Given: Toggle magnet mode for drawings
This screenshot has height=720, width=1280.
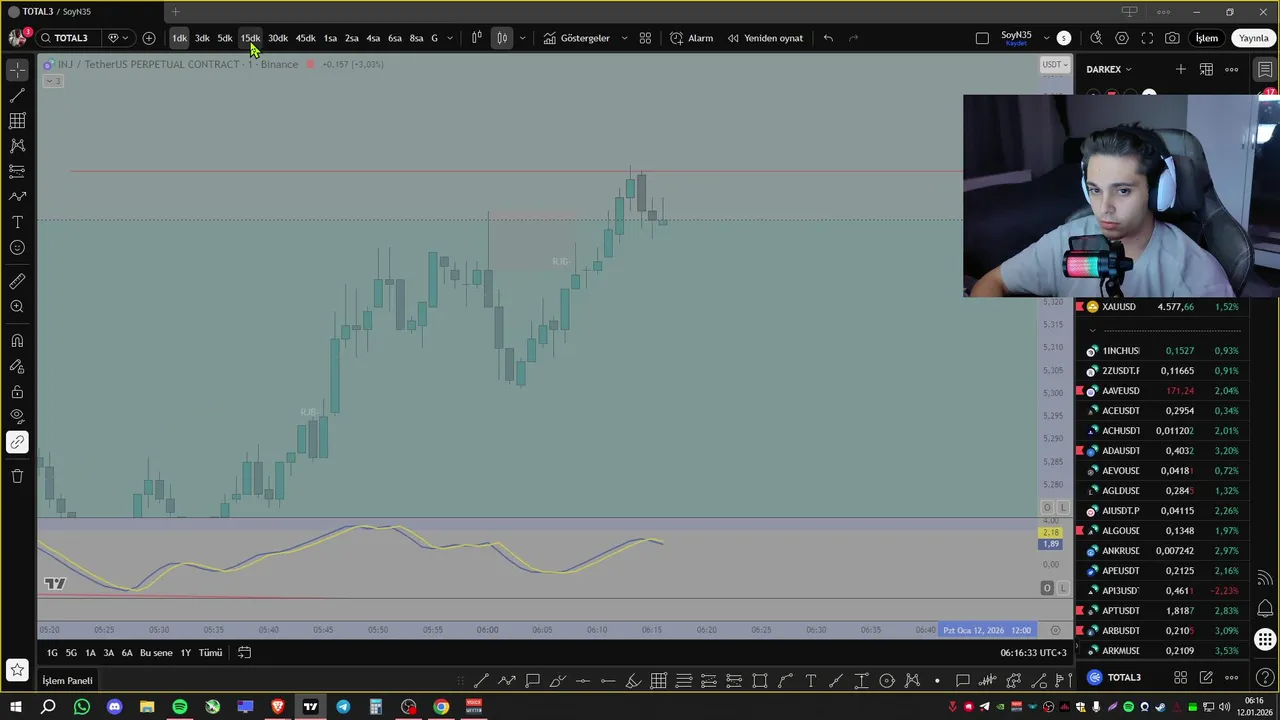Looking at the screenshot, I should coord(17,341).
